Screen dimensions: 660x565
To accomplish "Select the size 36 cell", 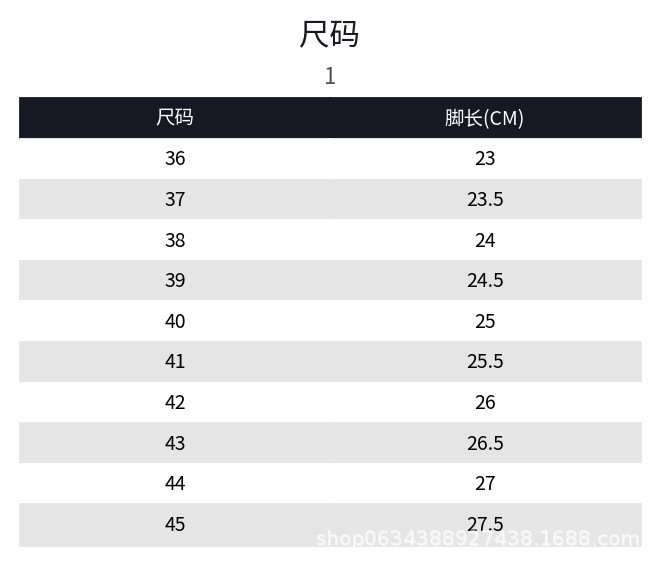I will click(175, 158).
